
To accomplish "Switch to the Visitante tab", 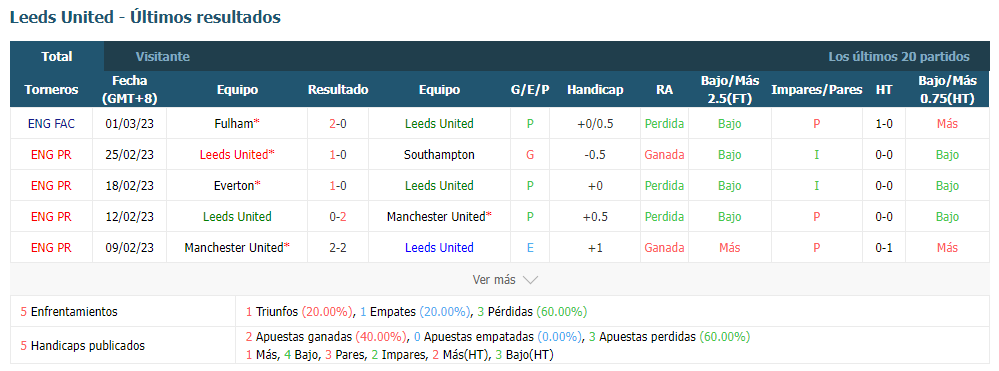I will pyautogui.click(x=162, y=57).
